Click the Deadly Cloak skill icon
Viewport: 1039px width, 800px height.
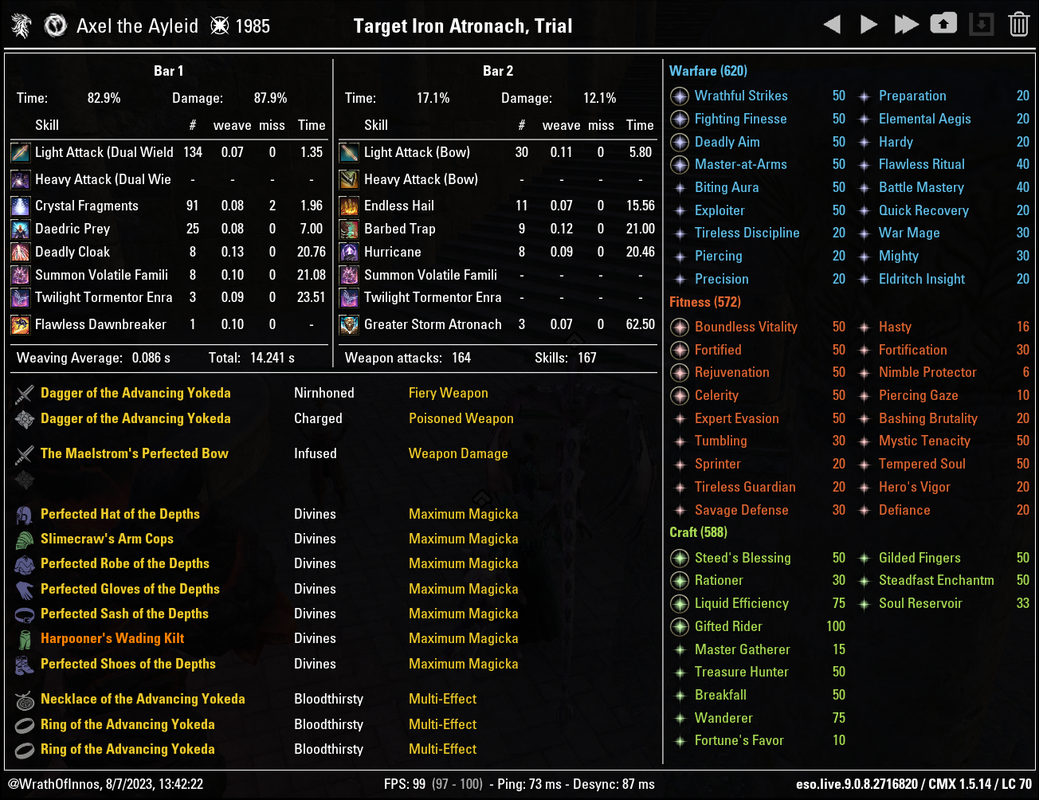[21, 253]
